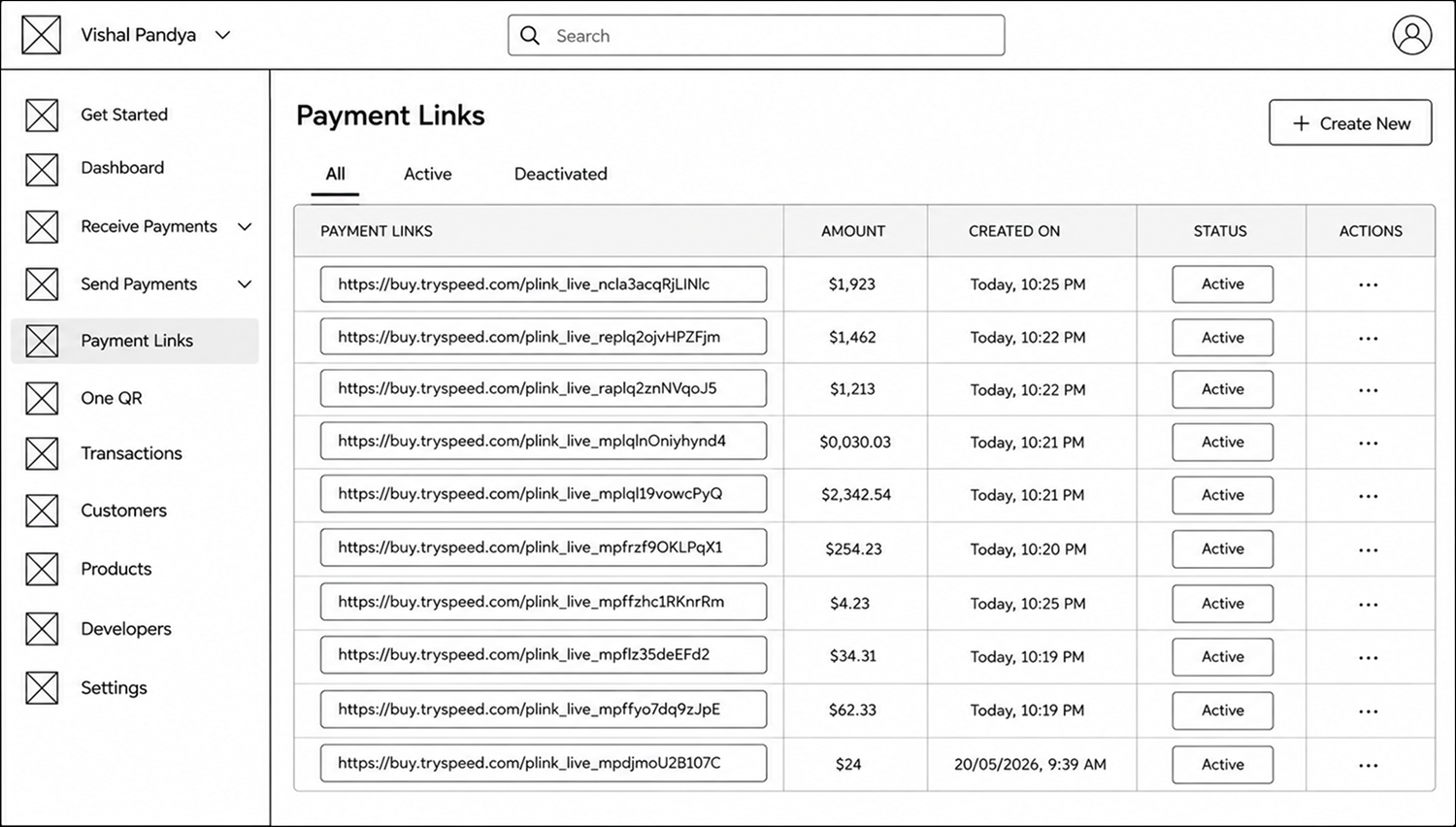Click Active status for the $1,213 link
This screenshot has width=1456, height=827.
(1223, 389)
